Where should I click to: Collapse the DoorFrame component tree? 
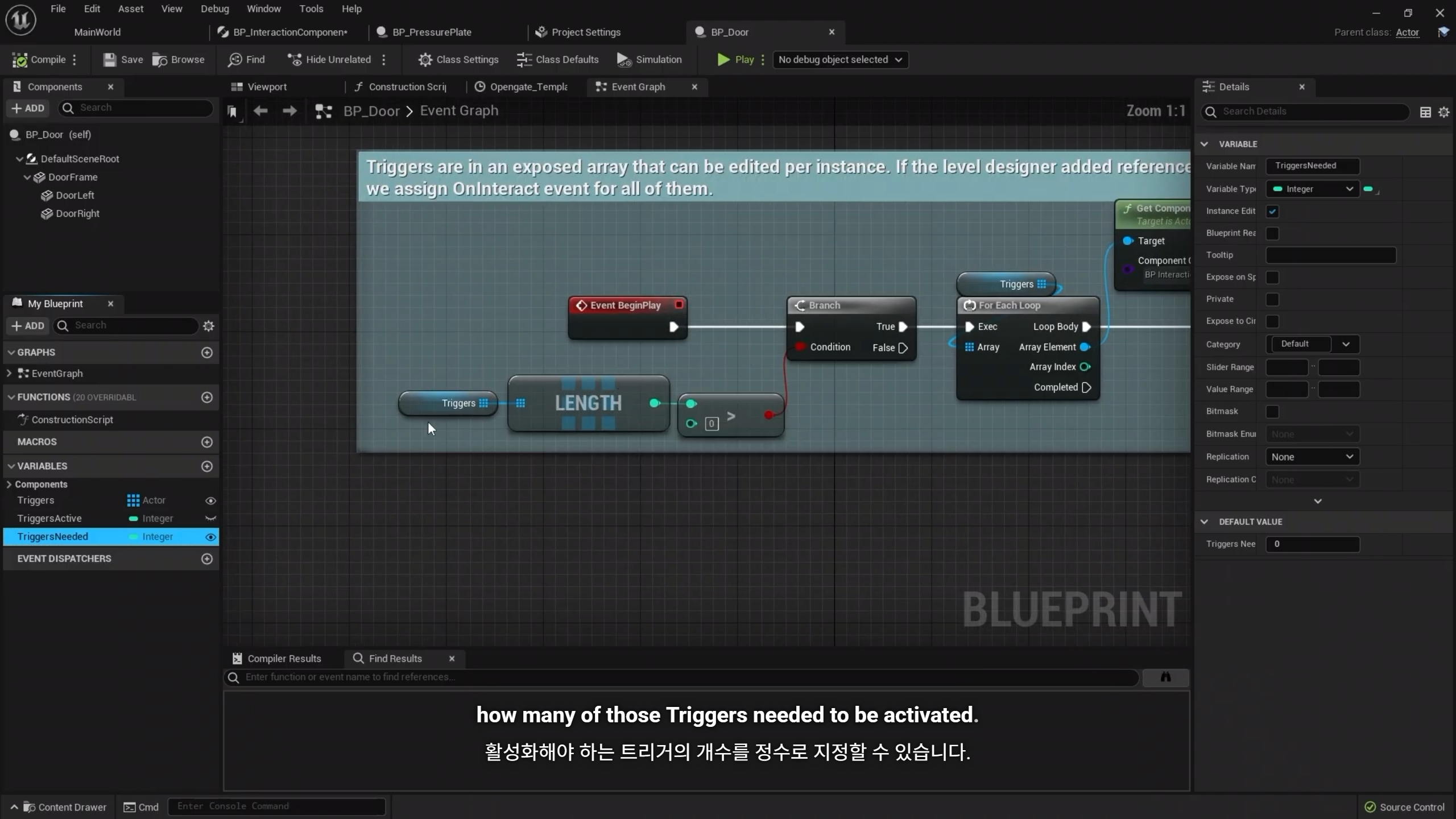point(27,177)
